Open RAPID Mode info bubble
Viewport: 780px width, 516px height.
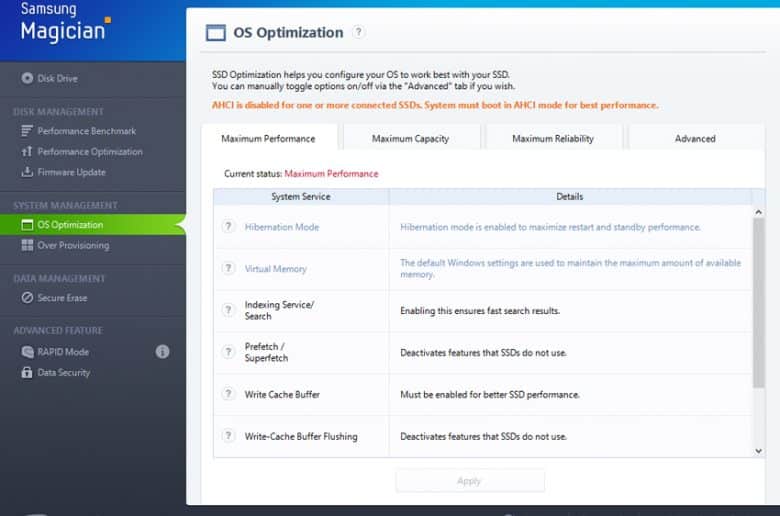[162, 352]
